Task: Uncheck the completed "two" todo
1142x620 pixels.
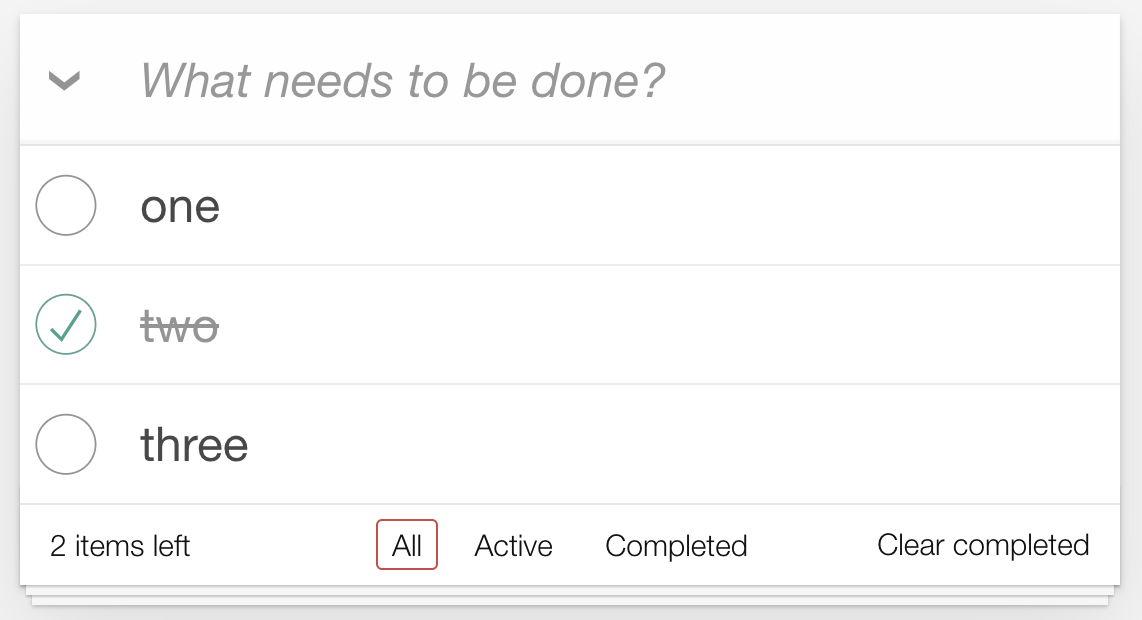Action: (66, 325)
